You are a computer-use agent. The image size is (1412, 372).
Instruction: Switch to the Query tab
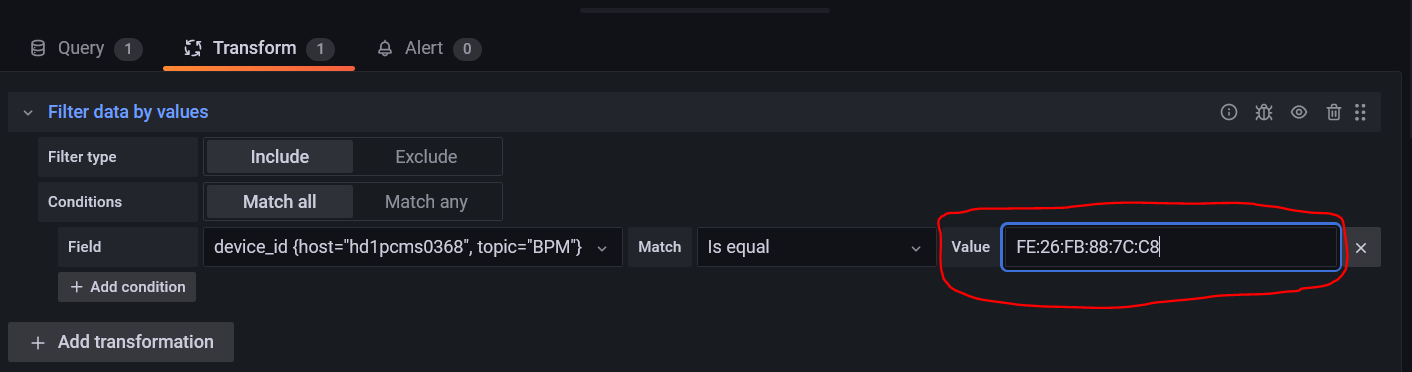[86, 48]
